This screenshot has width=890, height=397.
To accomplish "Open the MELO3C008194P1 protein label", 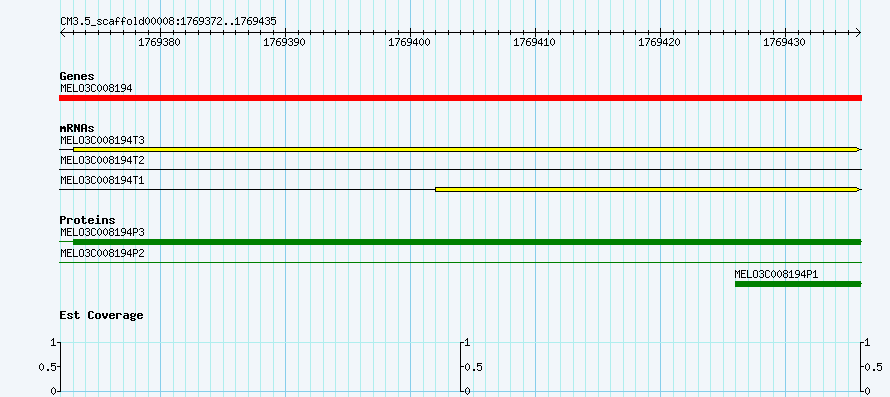I will [x=776, y=274].
